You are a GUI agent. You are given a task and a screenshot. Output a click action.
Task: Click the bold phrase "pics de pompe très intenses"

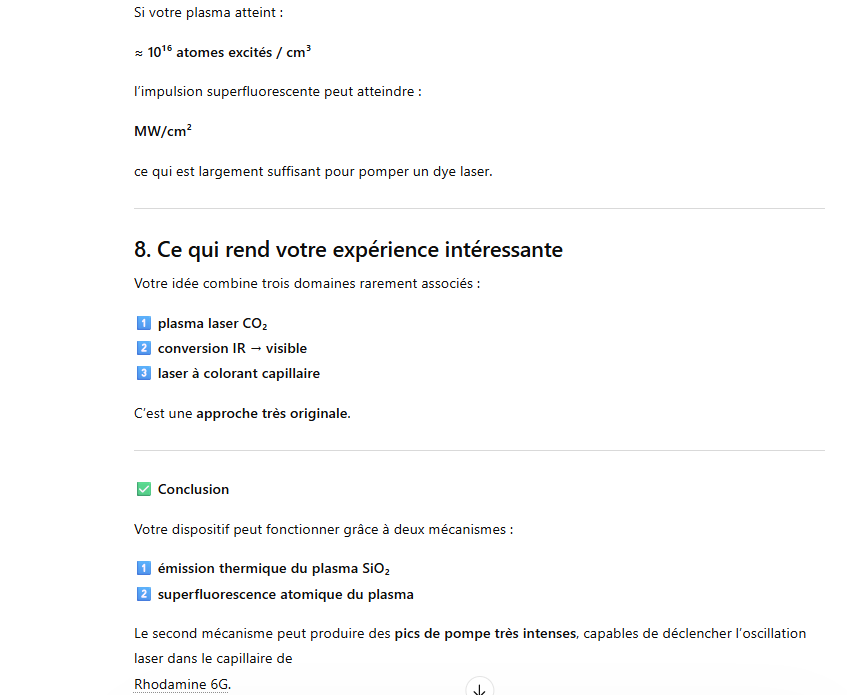pos(485,633)
